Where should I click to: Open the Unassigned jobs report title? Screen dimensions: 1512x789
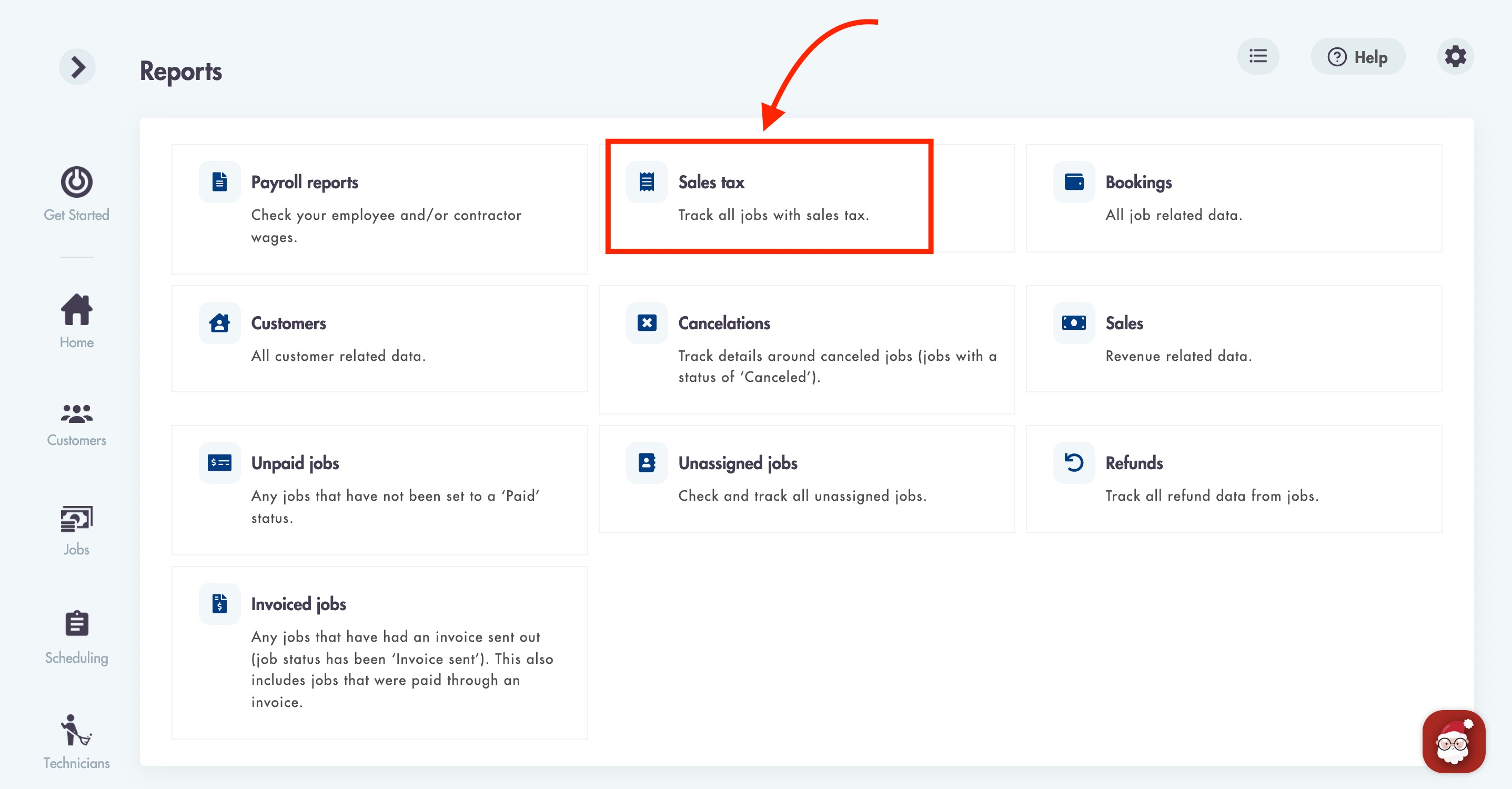click(x=738, y=463)
